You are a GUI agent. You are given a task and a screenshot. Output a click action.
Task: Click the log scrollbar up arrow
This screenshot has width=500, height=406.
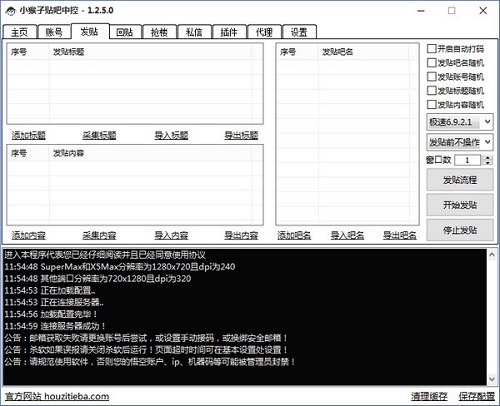(492, 255)
